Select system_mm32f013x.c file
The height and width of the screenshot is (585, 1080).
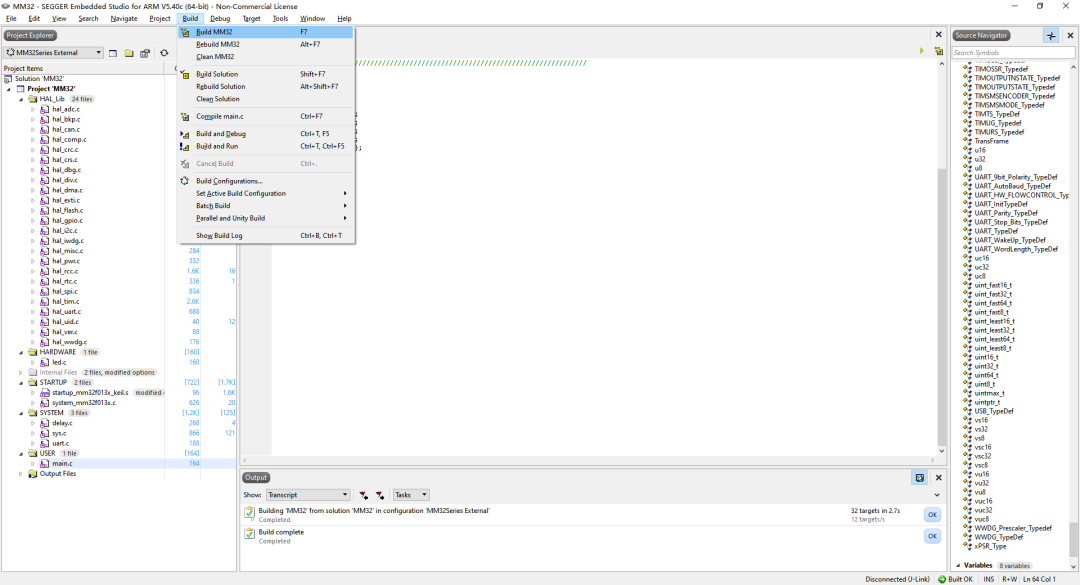[84, 403]
